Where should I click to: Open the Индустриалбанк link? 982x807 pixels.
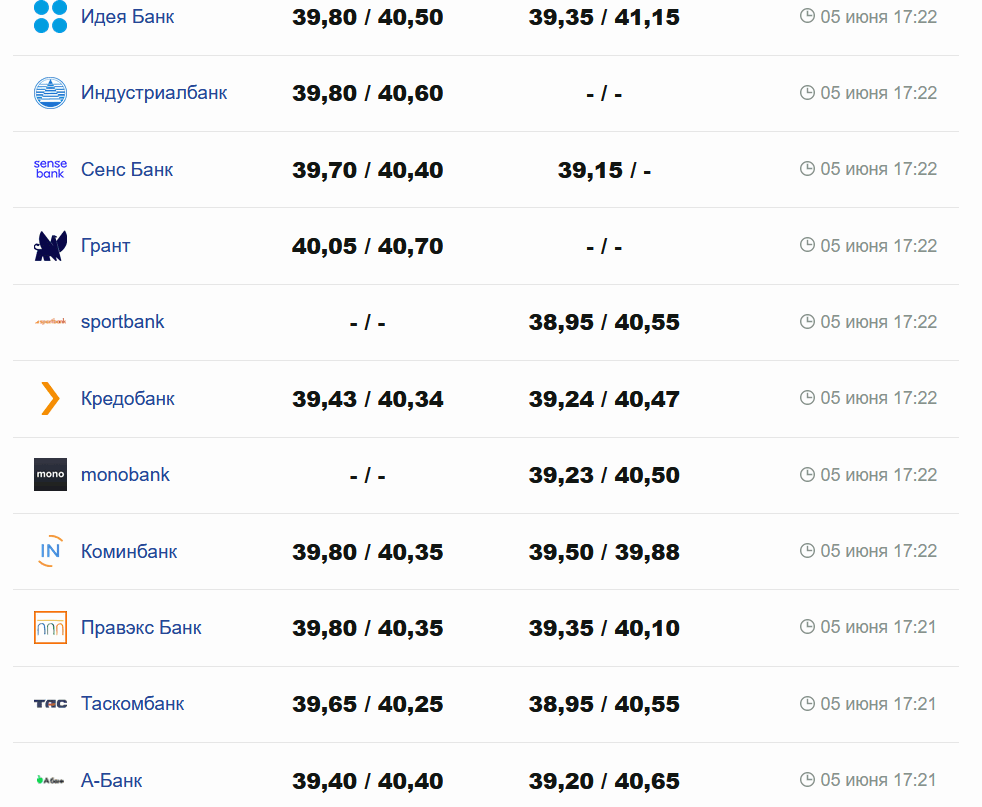154,93
